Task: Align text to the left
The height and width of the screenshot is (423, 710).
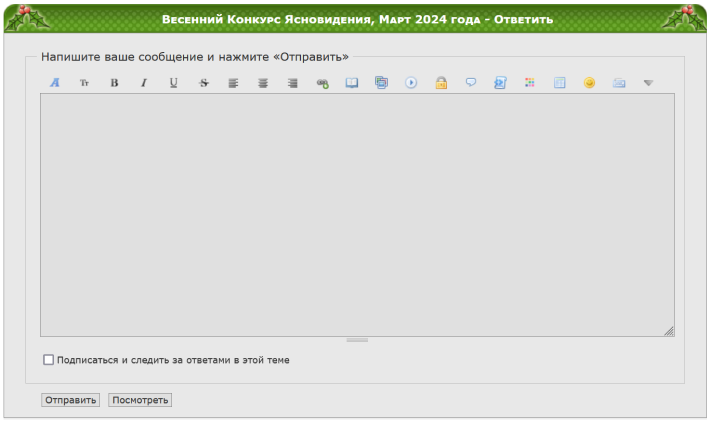Action: [x=233, y=83]
